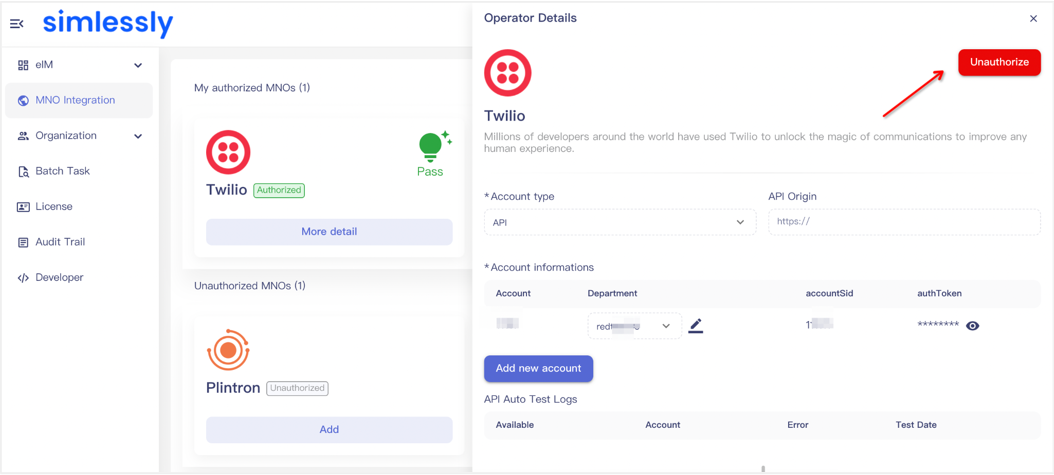Click 'My authorized MNOs (1)' heading
The height and width of the screenshot is (475, 1054).
pos(252,88)
